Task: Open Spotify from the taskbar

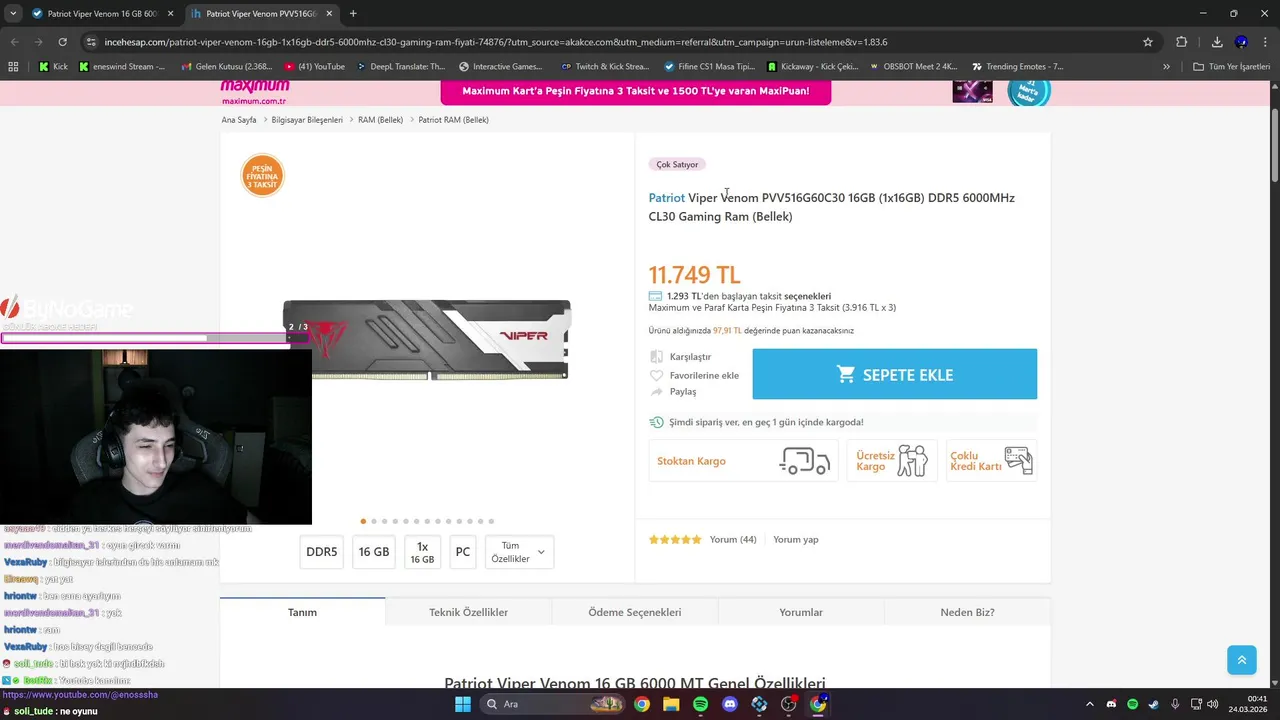Action: (700, 704)
